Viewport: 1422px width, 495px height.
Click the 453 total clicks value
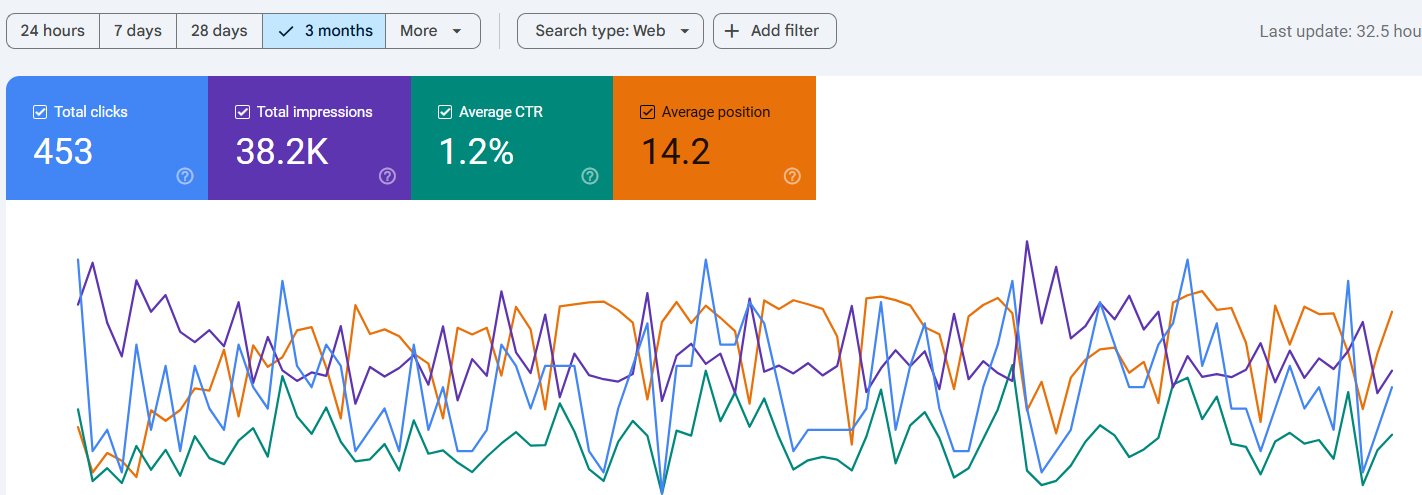pyautogui.click(x=63, y=152)
